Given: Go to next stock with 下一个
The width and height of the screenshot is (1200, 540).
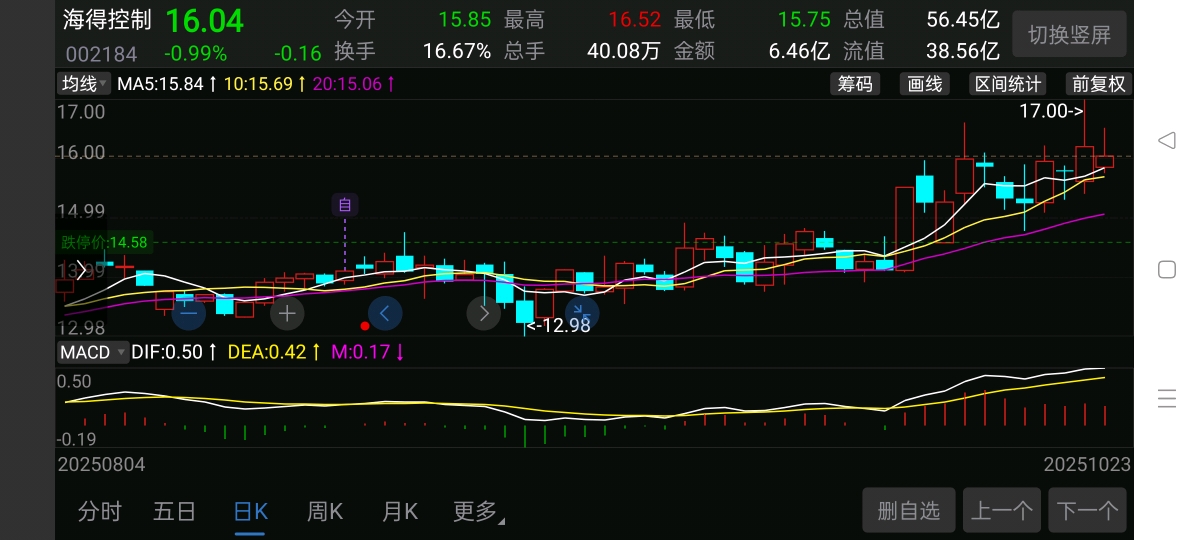Looking at the screenshot, I should [1088, 511].
